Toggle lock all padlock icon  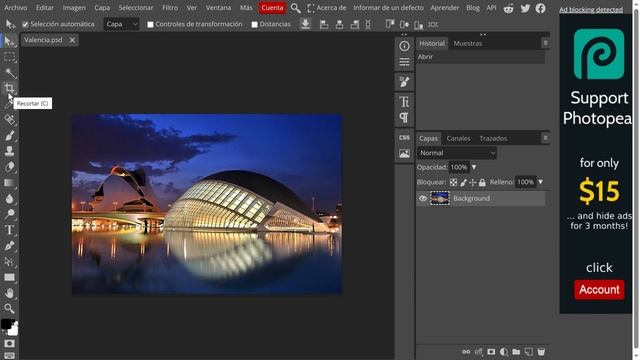[x=482, y=182]
